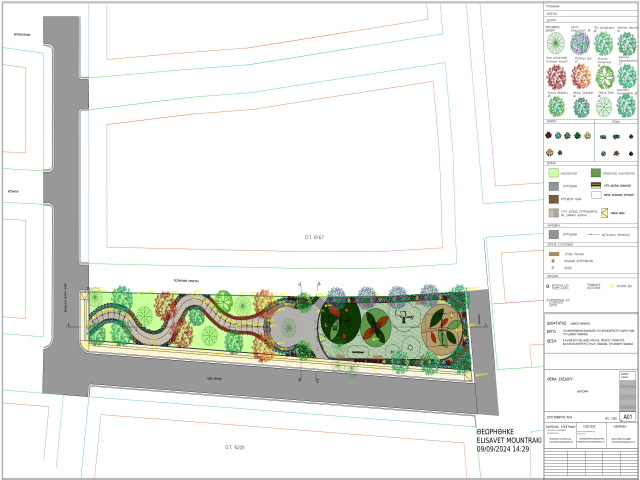Select the white outlined tree symbol in legend
The width and height of the screenshot is (640, 480).
click(604, 106)
